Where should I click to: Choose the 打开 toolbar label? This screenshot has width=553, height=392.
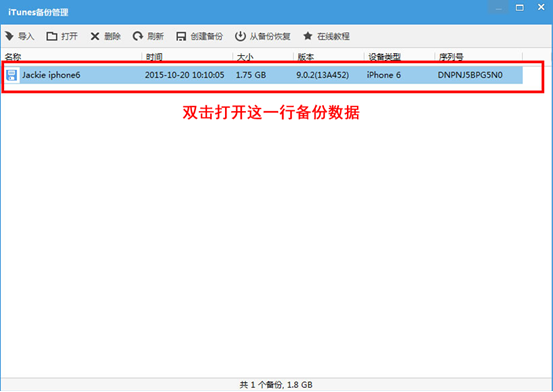[x=69, y=36]
